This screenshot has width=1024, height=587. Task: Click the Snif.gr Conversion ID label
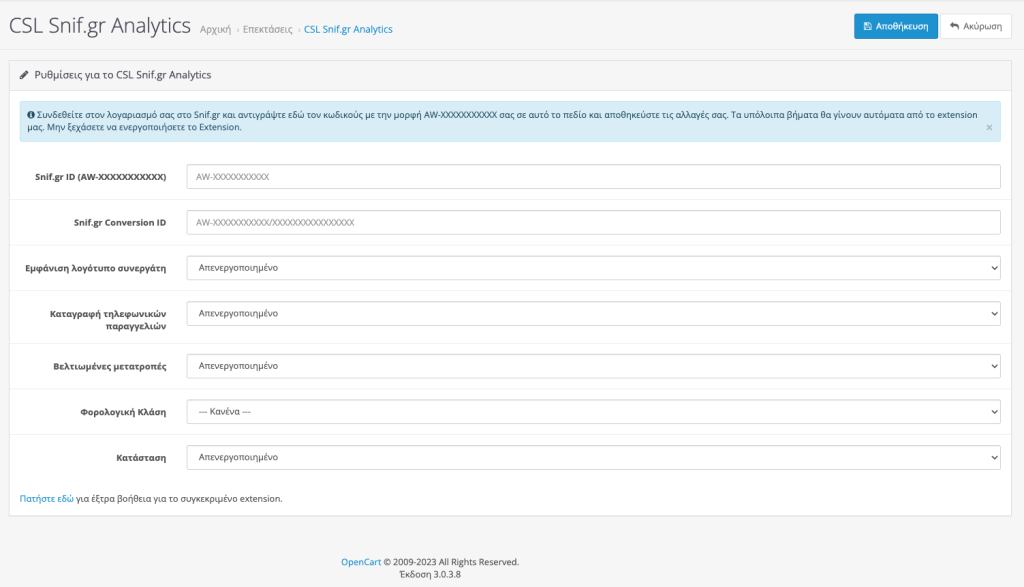[x=120, y=223]
